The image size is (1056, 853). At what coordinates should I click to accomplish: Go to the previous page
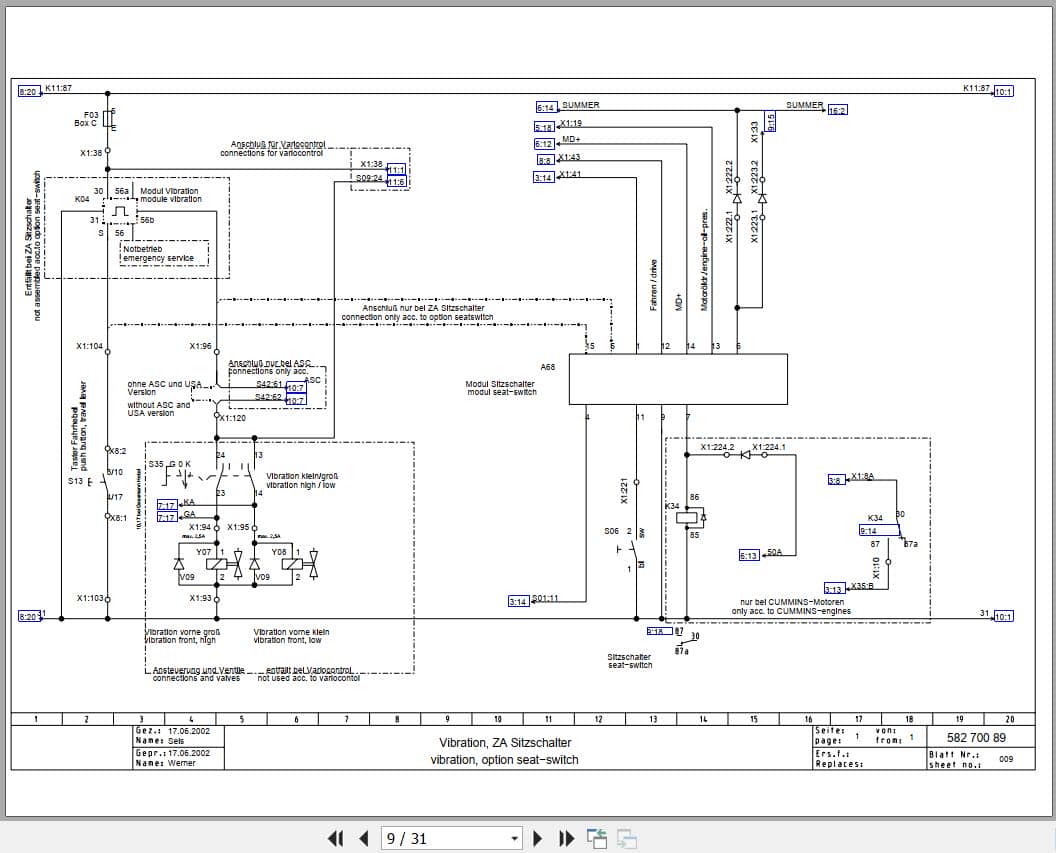click(x=364, y=838)
